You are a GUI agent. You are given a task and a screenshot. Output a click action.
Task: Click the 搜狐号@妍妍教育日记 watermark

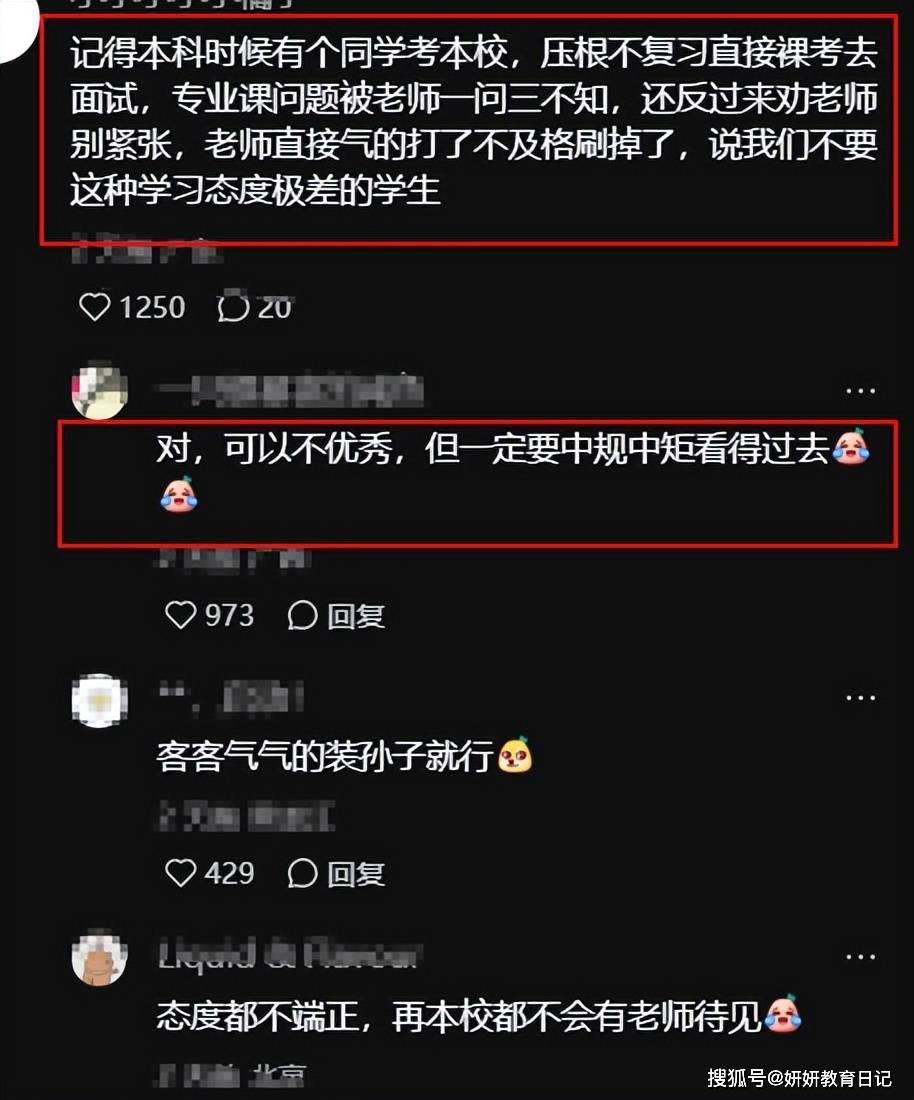pos(799,1078)
